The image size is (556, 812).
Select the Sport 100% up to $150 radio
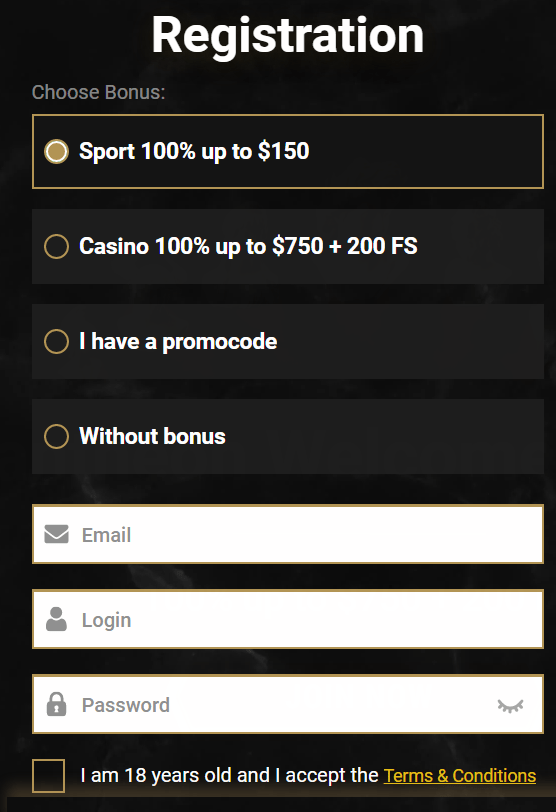(x=56, y=151)
